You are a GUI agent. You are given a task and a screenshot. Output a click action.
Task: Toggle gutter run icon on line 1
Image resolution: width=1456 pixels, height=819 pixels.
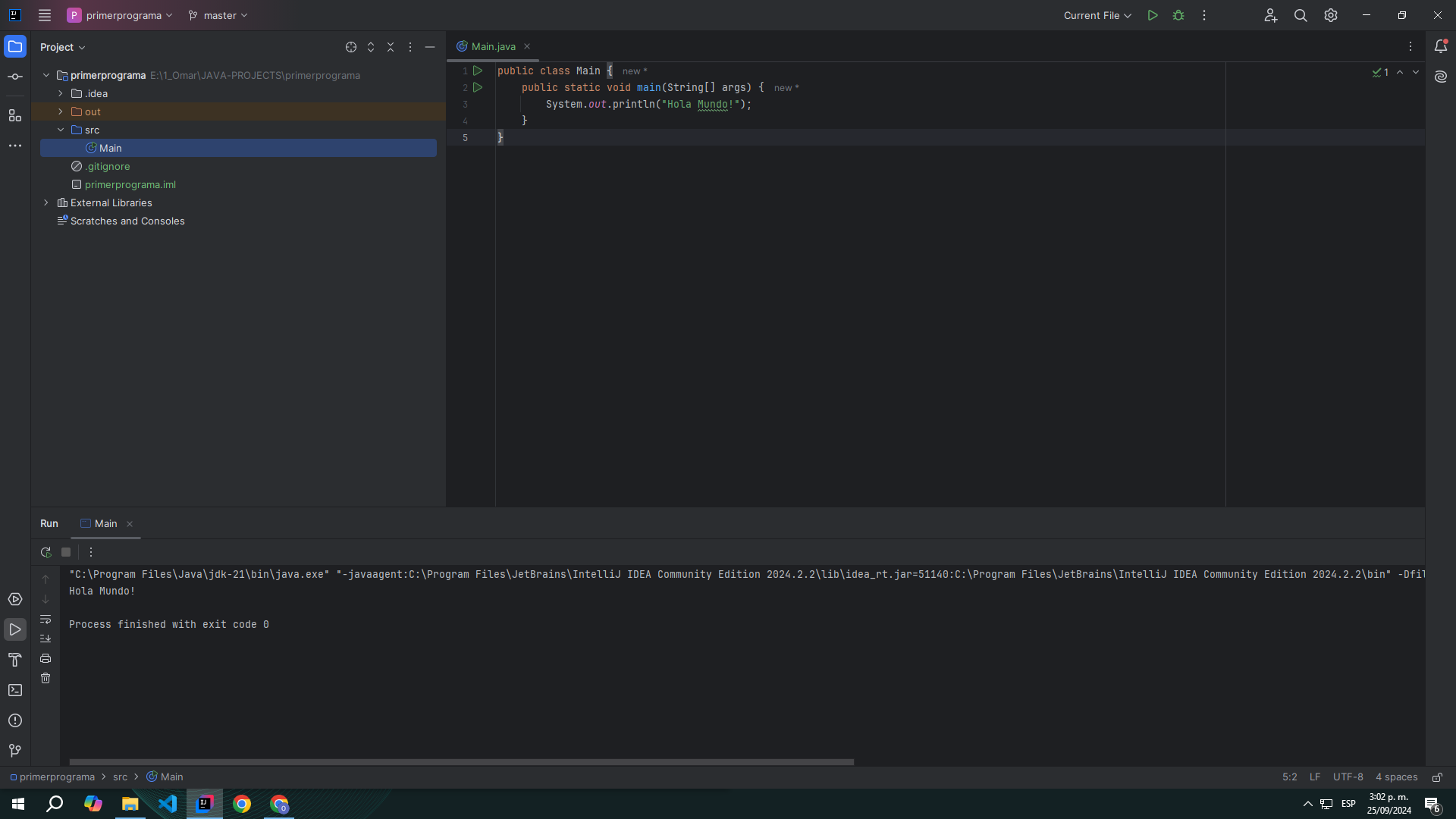coord(479,71)
